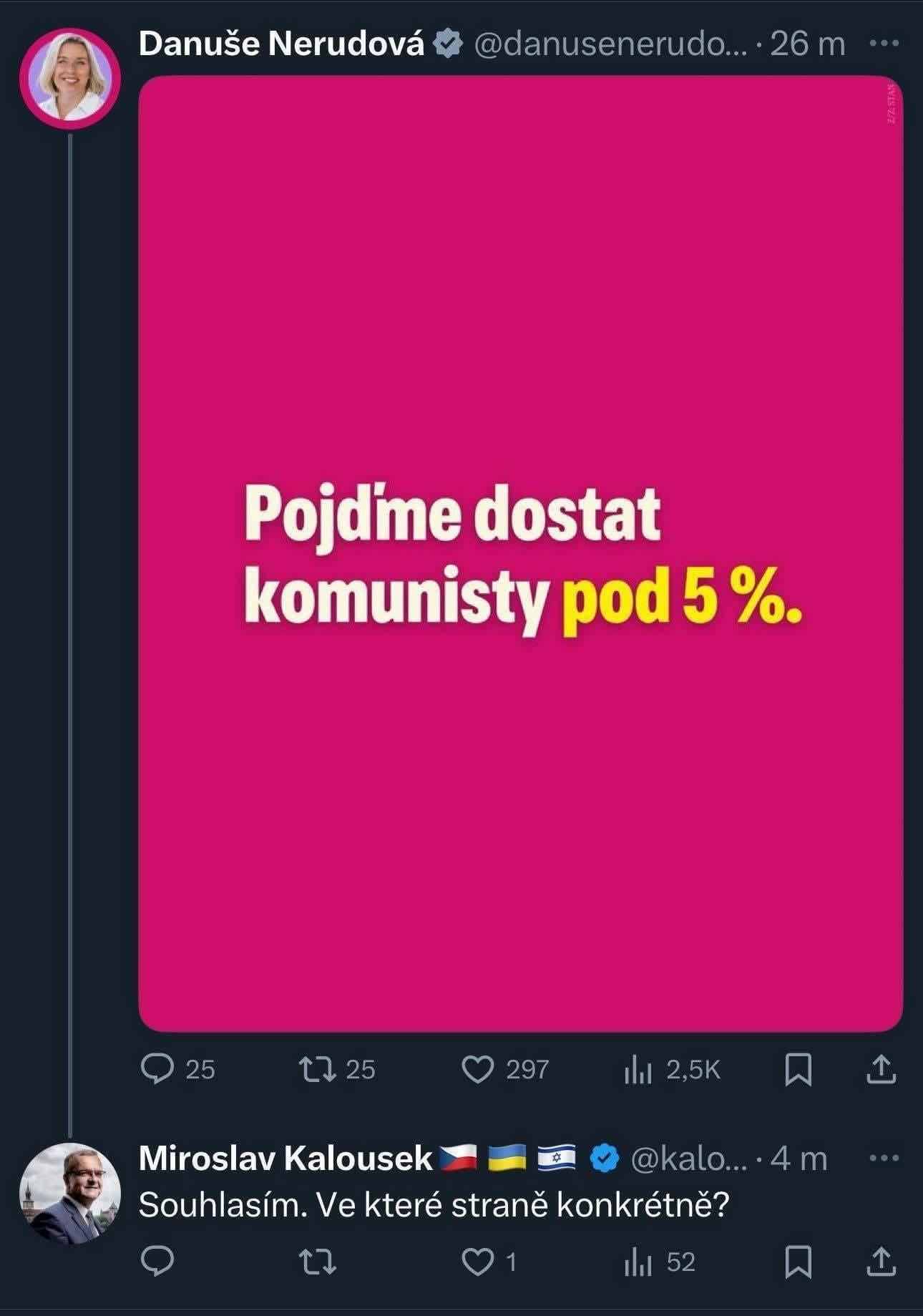The image size is (923, 1316).
Task: Open the reply text 'Souhlasím. Ve které straně konkrétně?'
Action: [x=434, y=1206]
